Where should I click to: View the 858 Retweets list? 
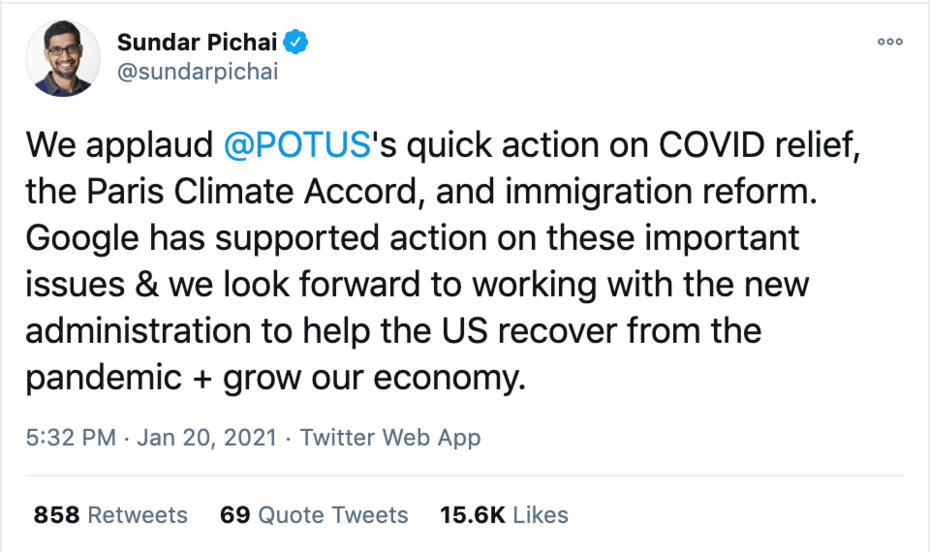tap(110, 515)
